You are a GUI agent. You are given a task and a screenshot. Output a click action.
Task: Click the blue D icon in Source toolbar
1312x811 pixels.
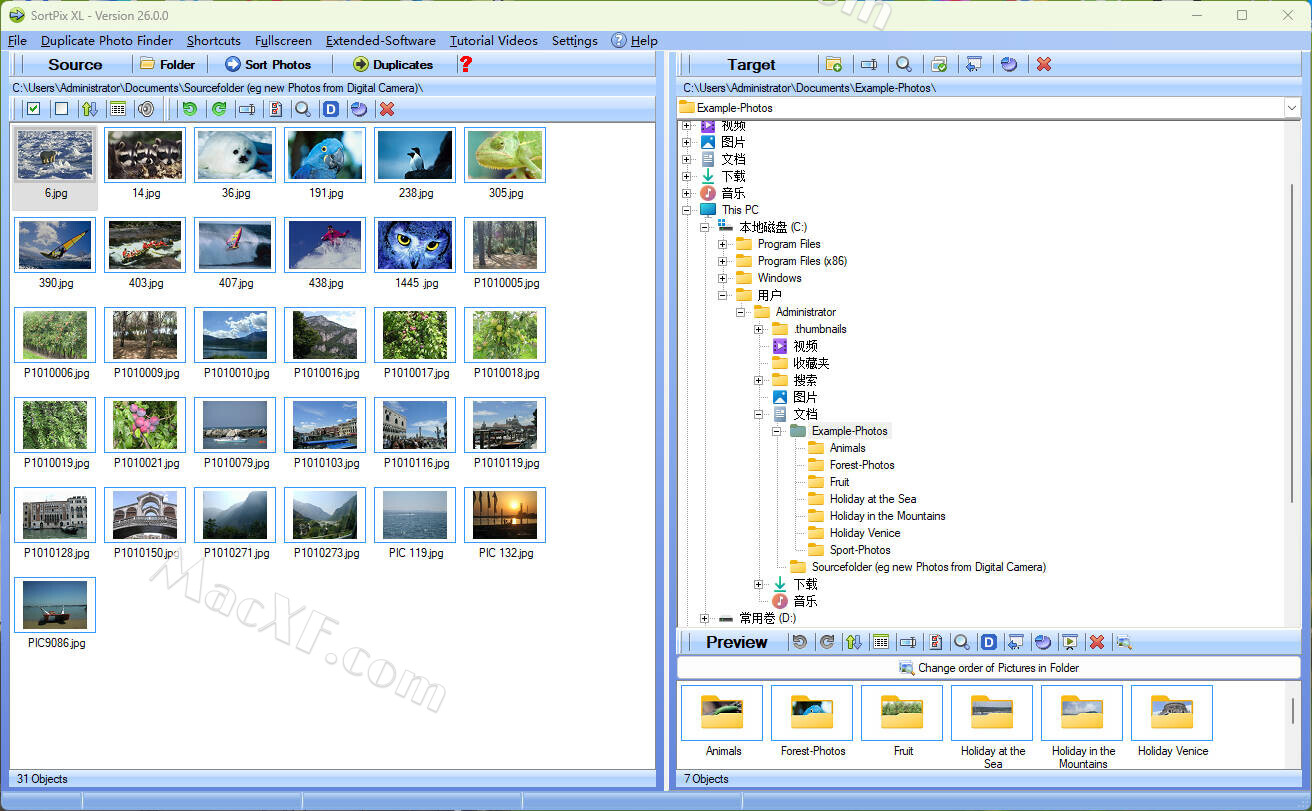(331, 109)
